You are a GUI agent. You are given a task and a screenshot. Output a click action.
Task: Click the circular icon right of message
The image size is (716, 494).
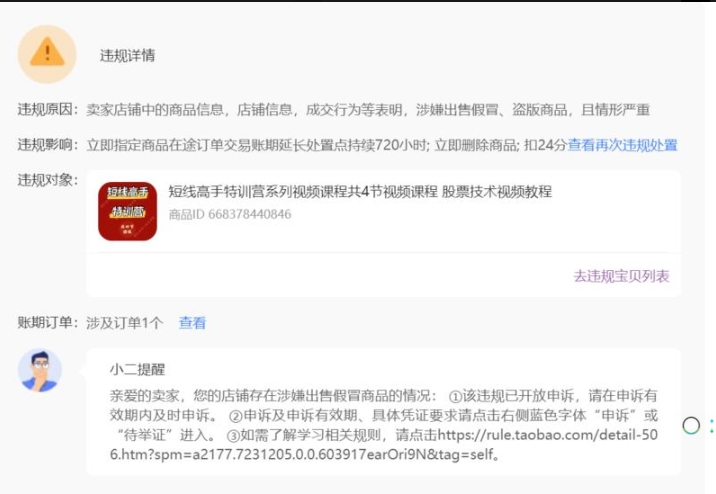691,426
